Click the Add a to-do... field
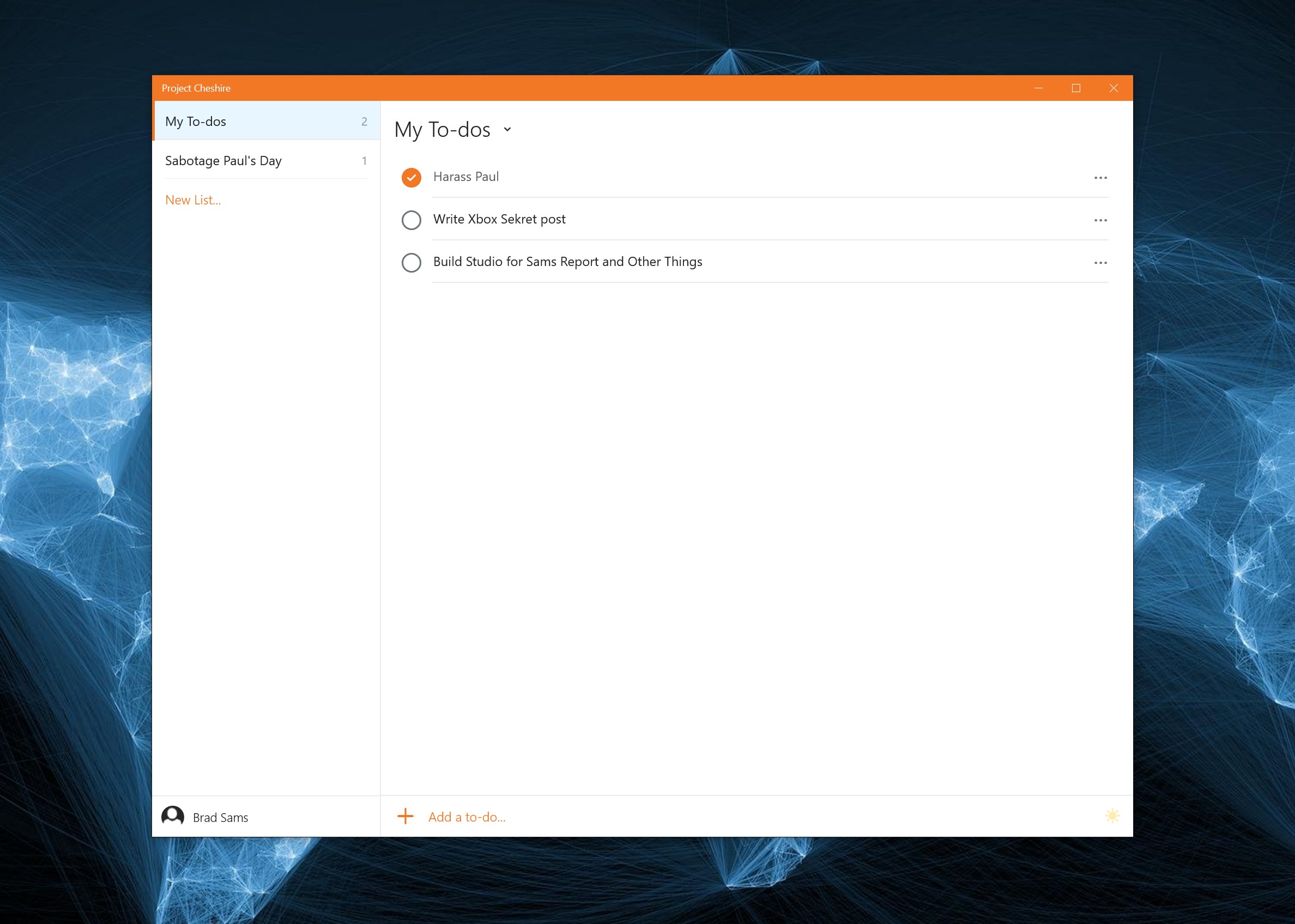This screenshot has height=924, width=1295. click(467, 817)
